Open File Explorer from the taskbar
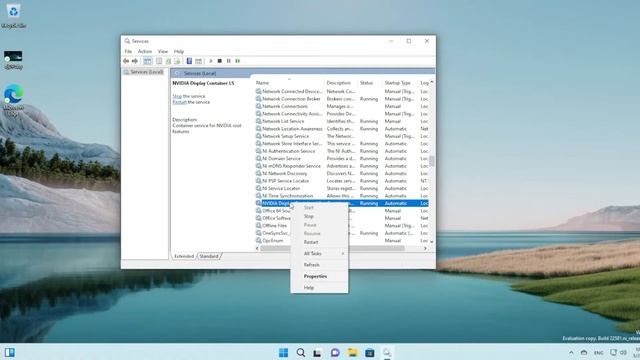 coord(353,353)
